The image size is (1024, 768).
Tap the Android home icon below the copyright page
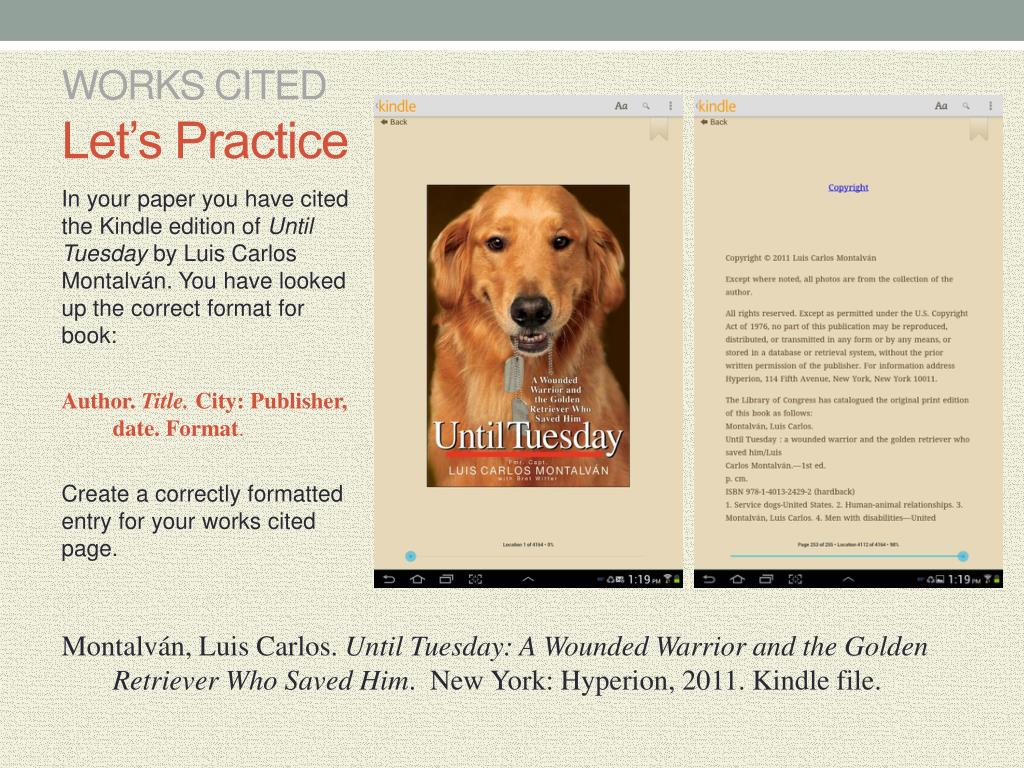pos(737,579)
